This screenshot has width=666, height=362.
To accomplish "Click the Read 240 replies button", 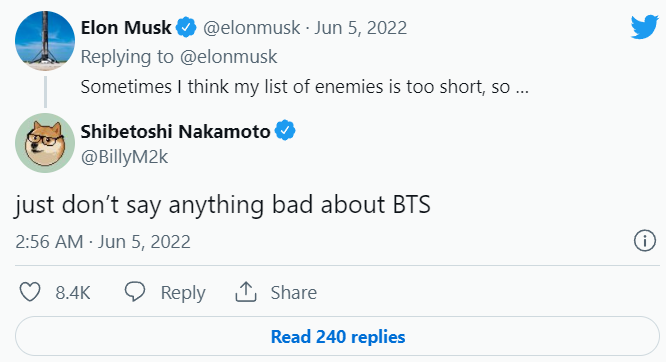I will pos(337,337).
